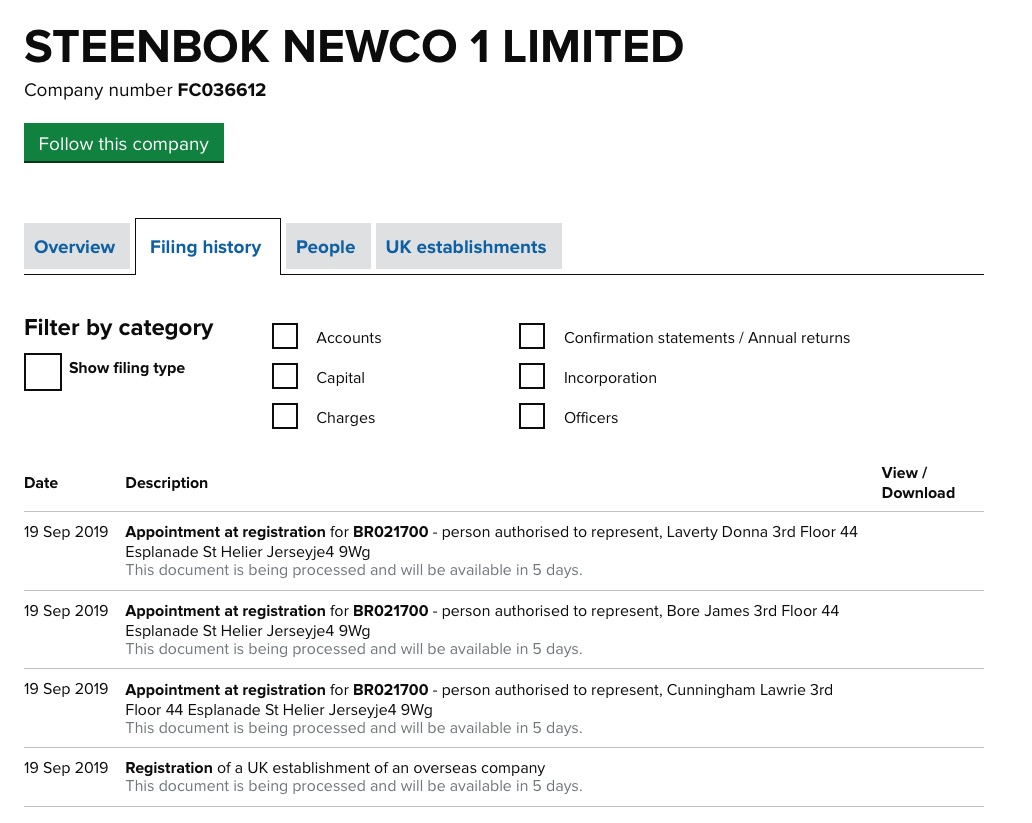
Task: Check the Confirmation statements / Annual returns box
Action: (532, 337)
